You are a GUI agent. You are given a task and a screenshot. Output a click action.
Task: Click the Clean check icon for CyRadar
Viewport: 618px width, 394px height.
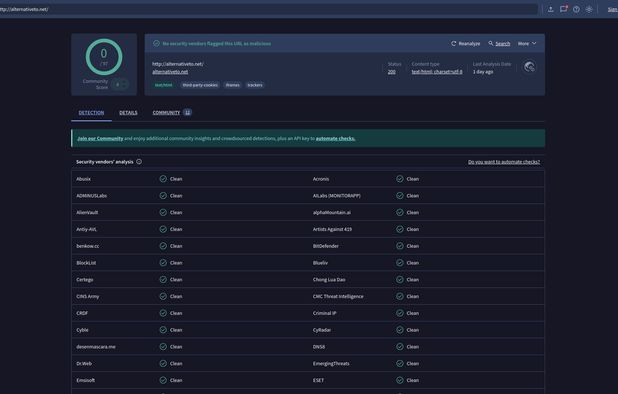pyautogui.click(x=400, y=330)
